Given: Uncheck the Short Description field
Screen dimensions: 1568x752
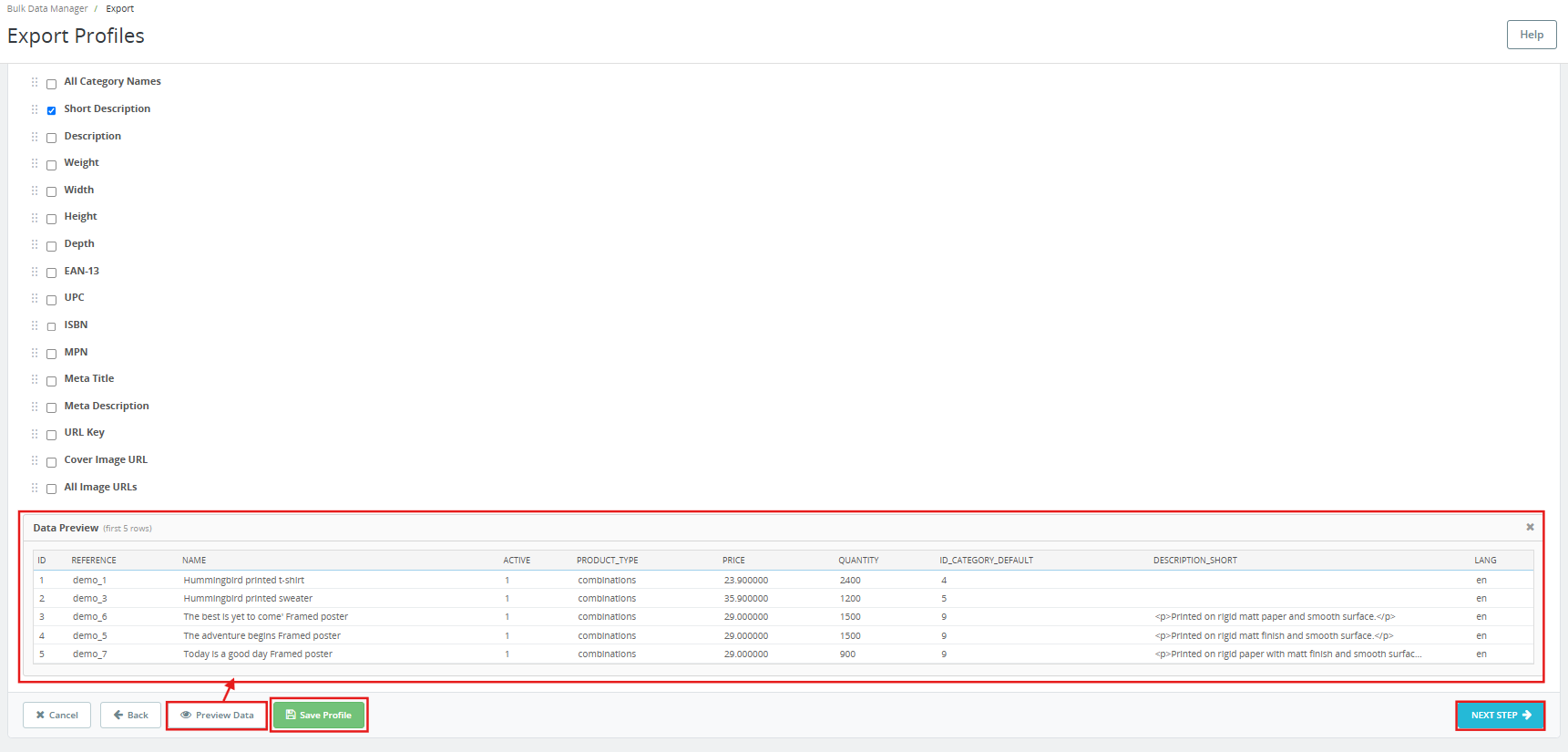Looking at the screenshot, I should (x=52, y=110).
